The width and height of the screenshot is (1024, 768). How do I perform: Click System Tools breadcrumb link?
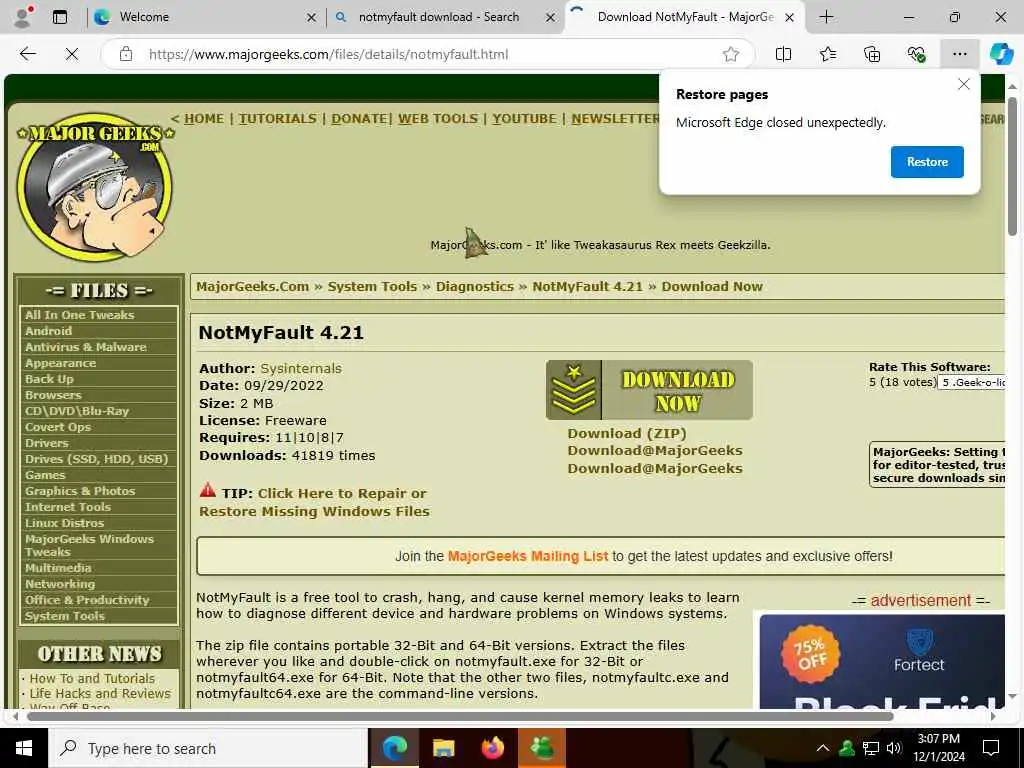(x=372, y=287)
